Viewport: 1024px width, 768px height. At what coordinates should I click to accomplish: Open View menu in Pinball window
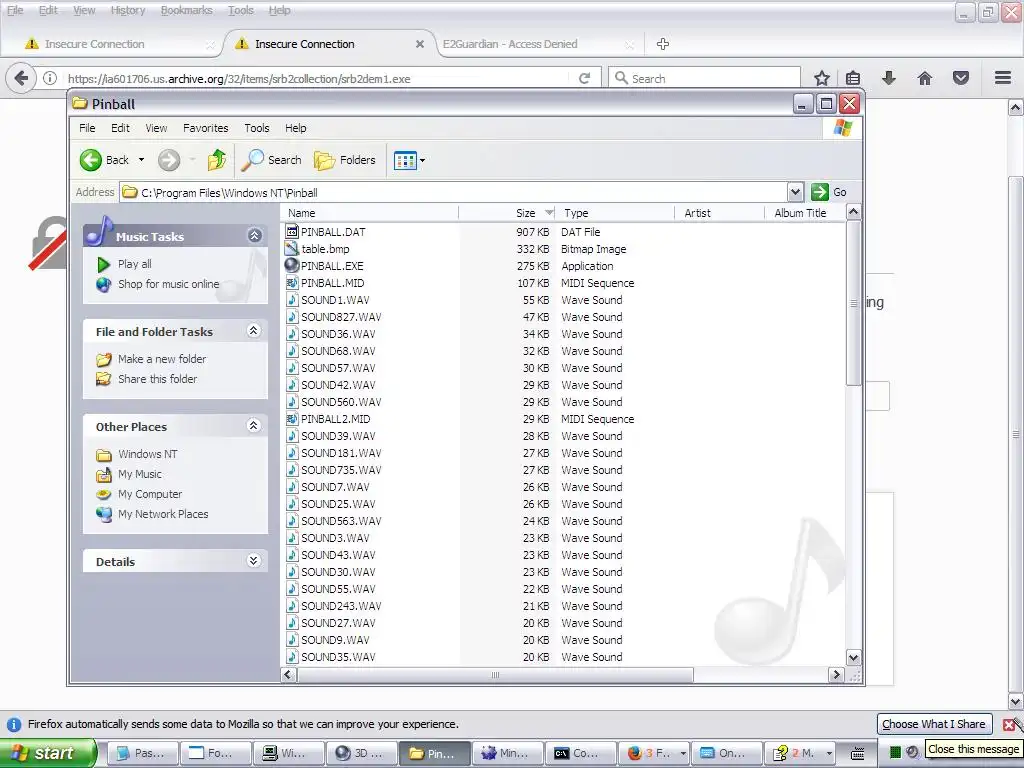[x=156, y=128]
